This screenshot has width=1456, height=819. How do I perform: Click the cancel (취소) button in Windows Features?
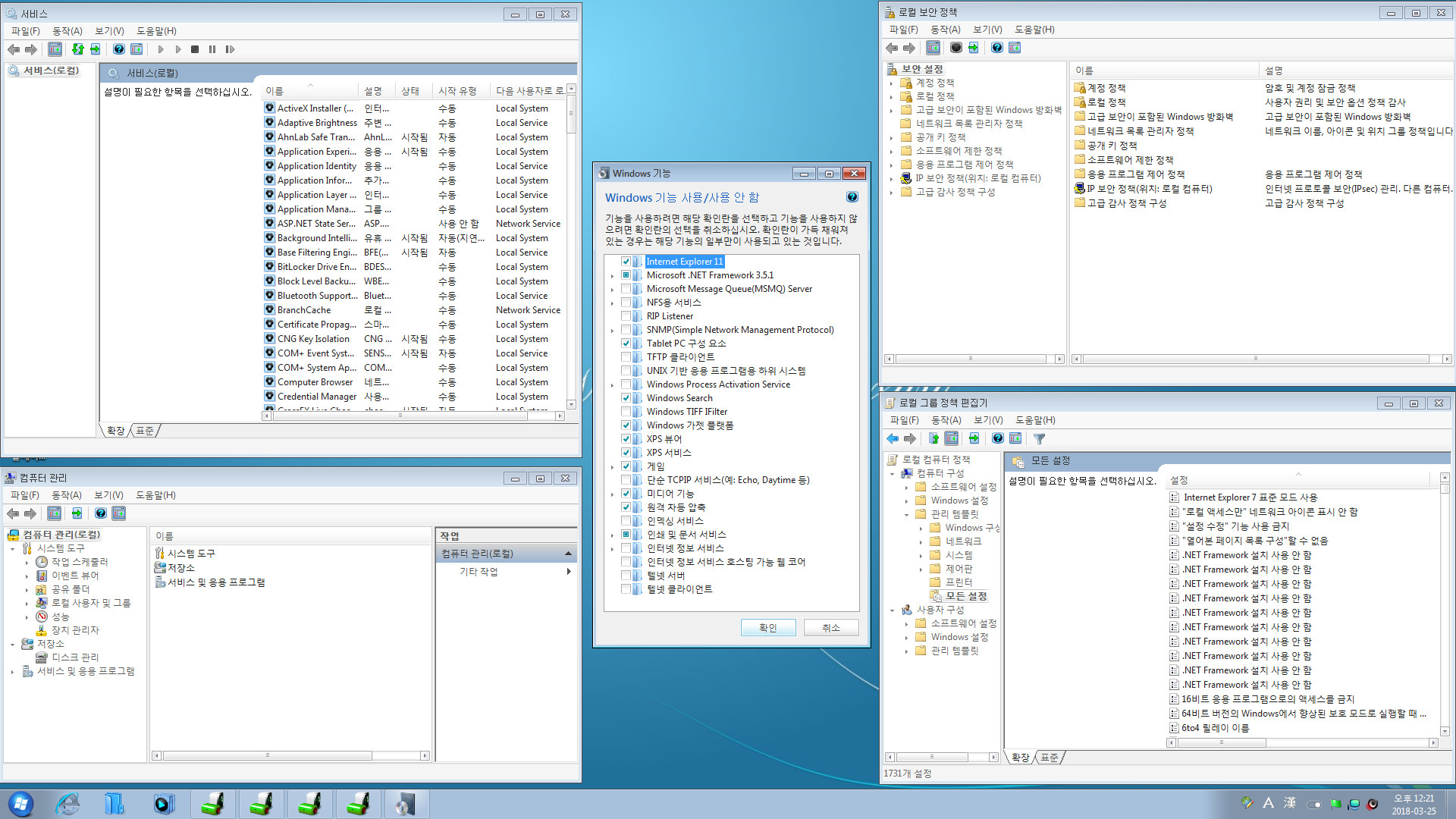[x=831, y=628]
